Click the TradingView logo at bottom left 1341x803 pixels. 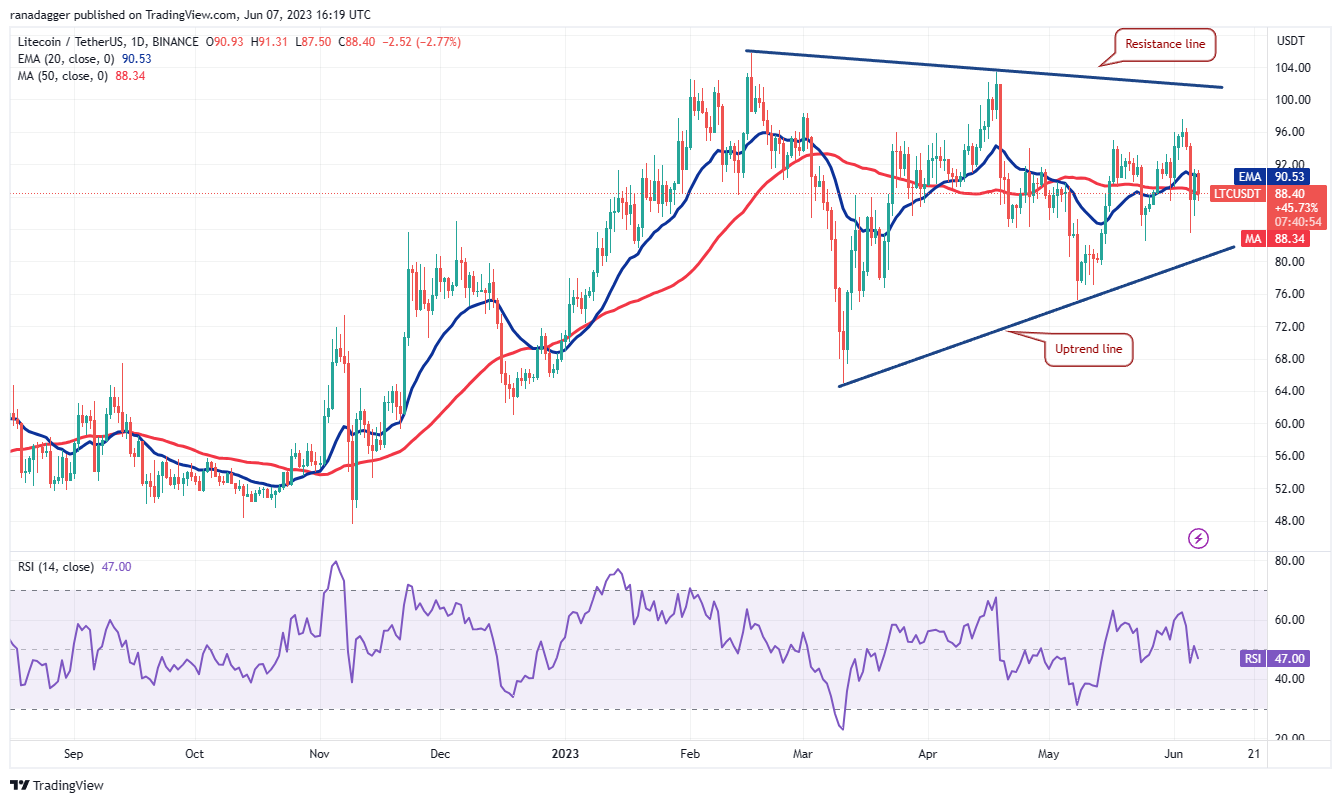[57, 785]
